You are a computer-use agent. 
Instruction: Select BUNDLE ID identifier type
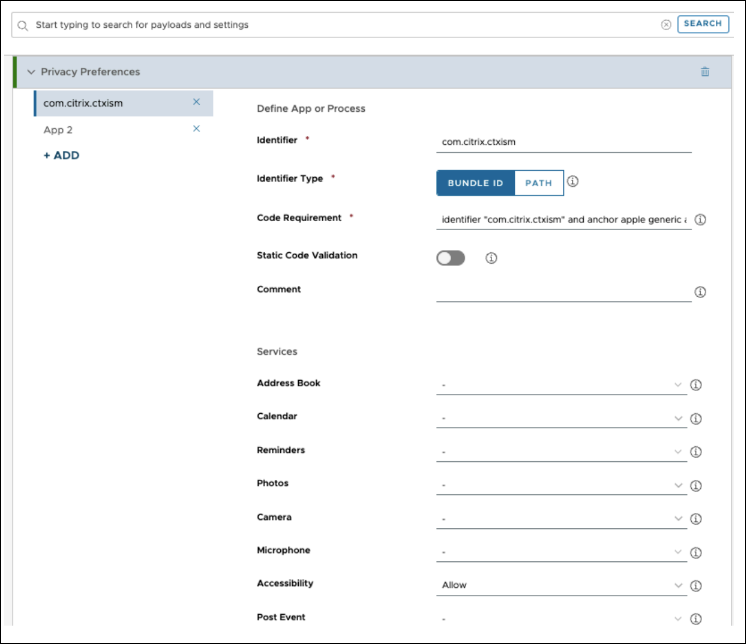(x=475, y=183)
